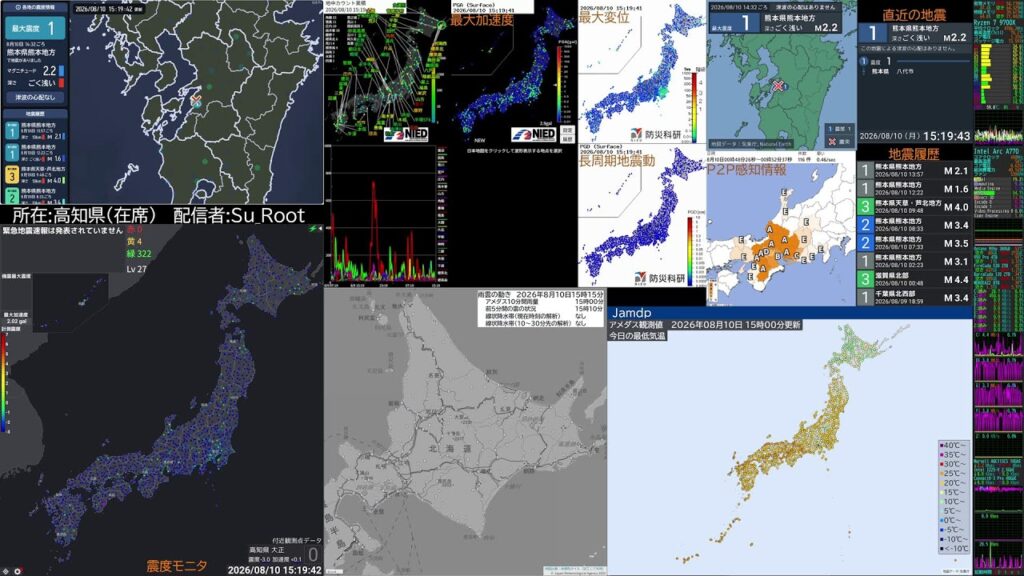Select the M 3.5 row in the right 地震履歴 list
Viewport: 1024px width, 576px height.
click(914, 243)
